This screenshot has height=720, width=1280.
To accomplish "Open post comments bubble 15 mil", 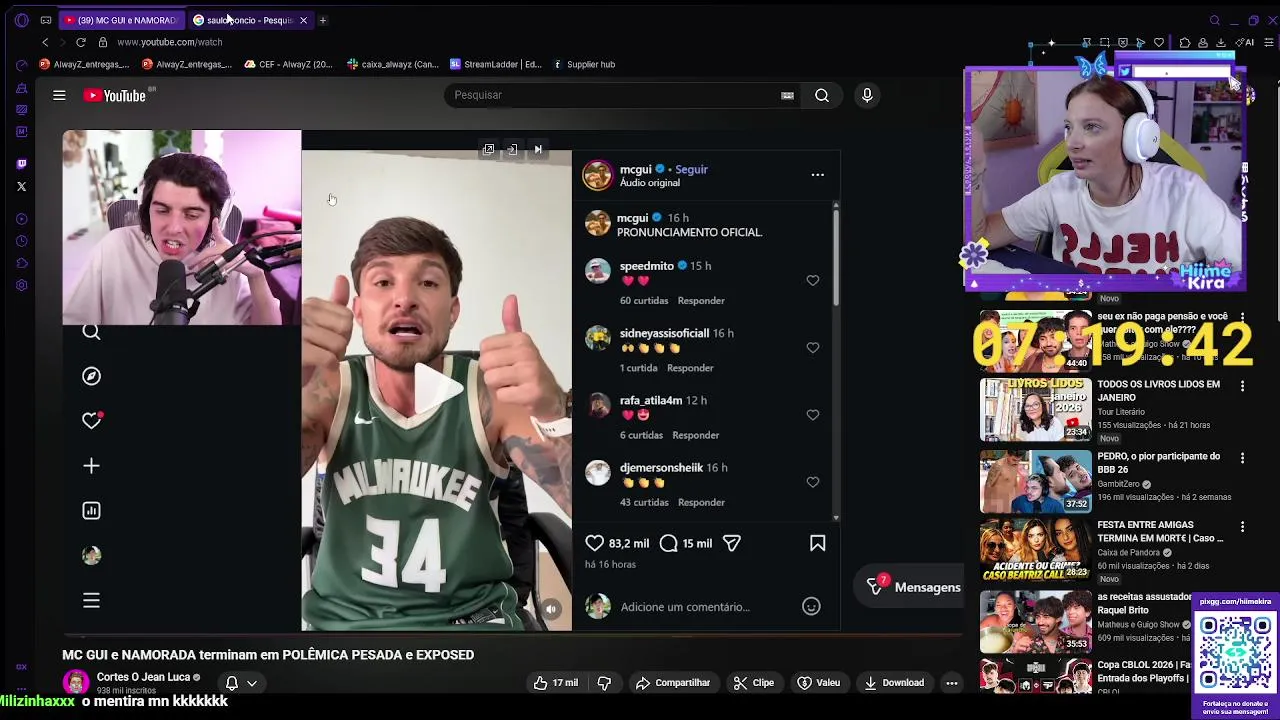I will 668,543.
